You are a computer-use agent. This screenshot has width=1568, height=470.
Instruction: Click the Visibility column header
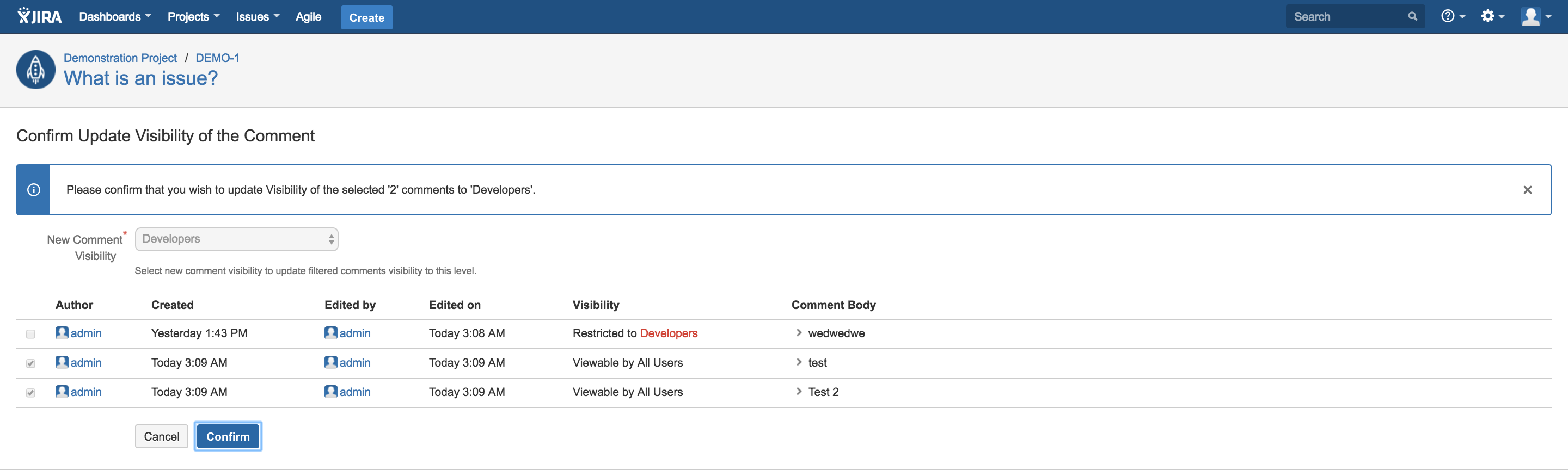596,305
